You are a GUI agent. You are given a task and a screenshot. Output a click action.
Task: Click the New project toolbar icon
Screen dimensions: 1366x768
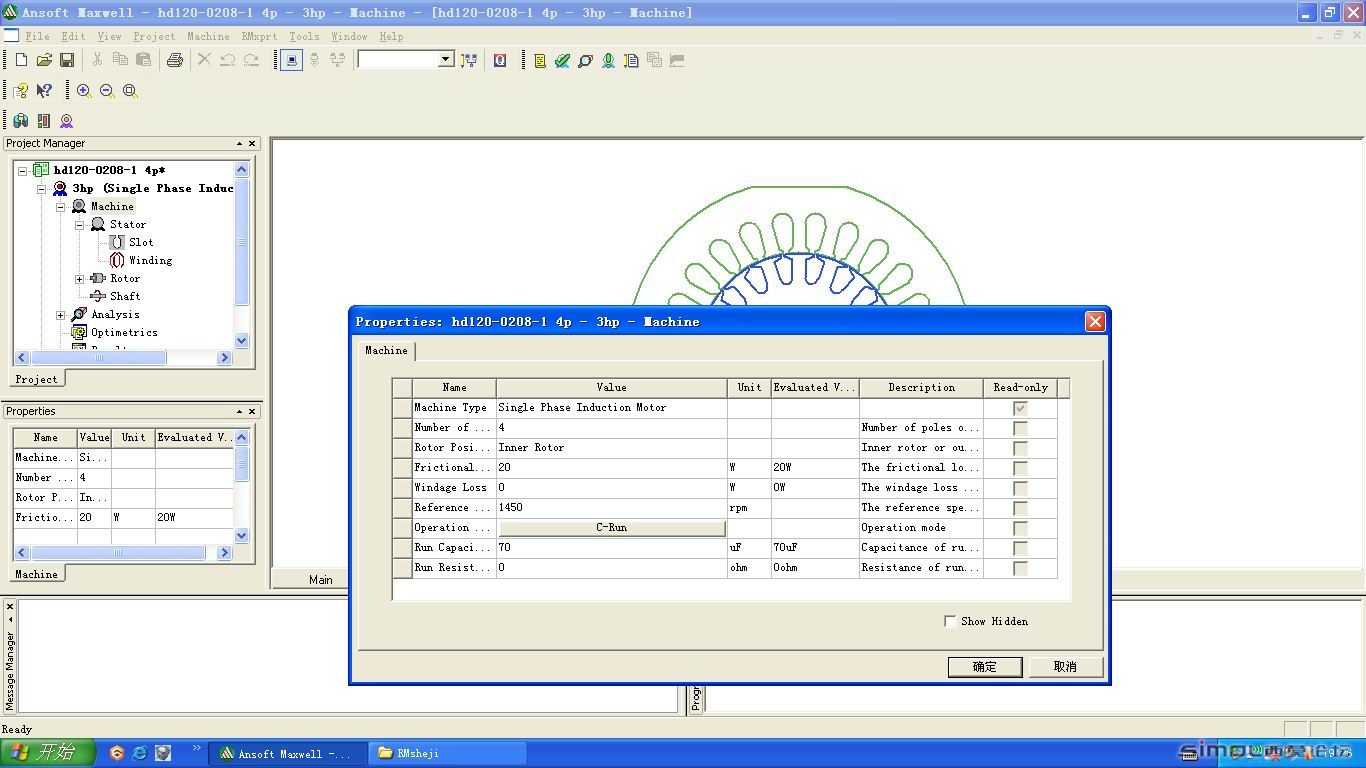pos(21,60)
